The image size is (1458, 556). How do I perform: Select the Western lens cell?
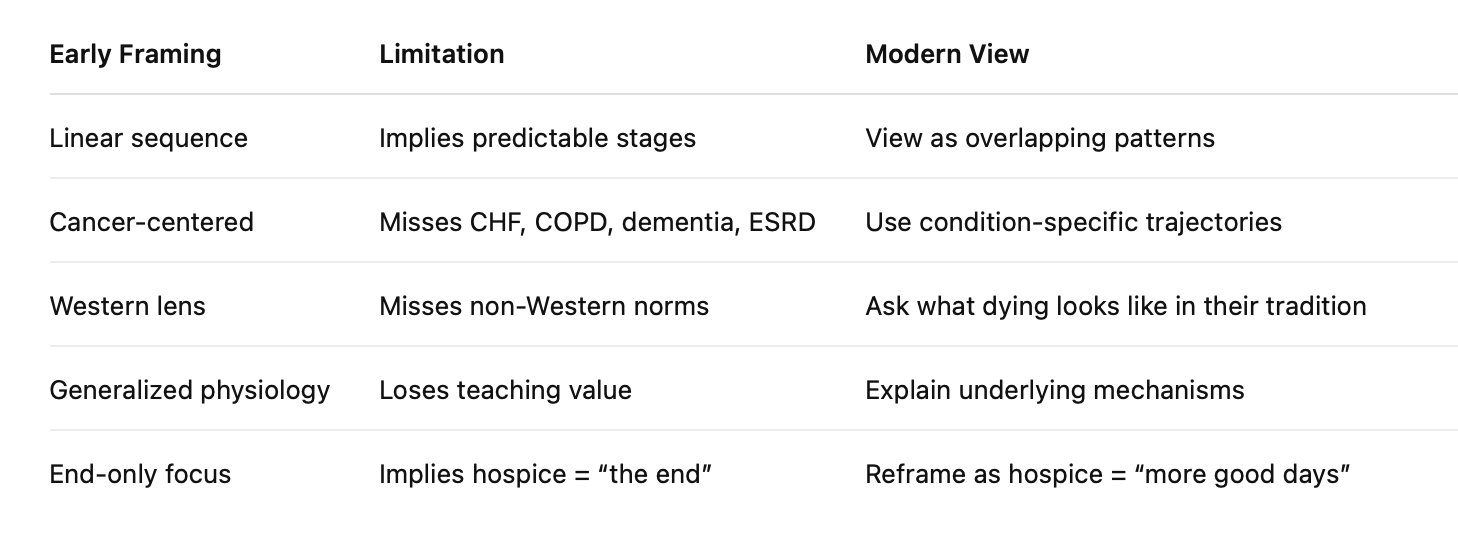coord(127,305)
